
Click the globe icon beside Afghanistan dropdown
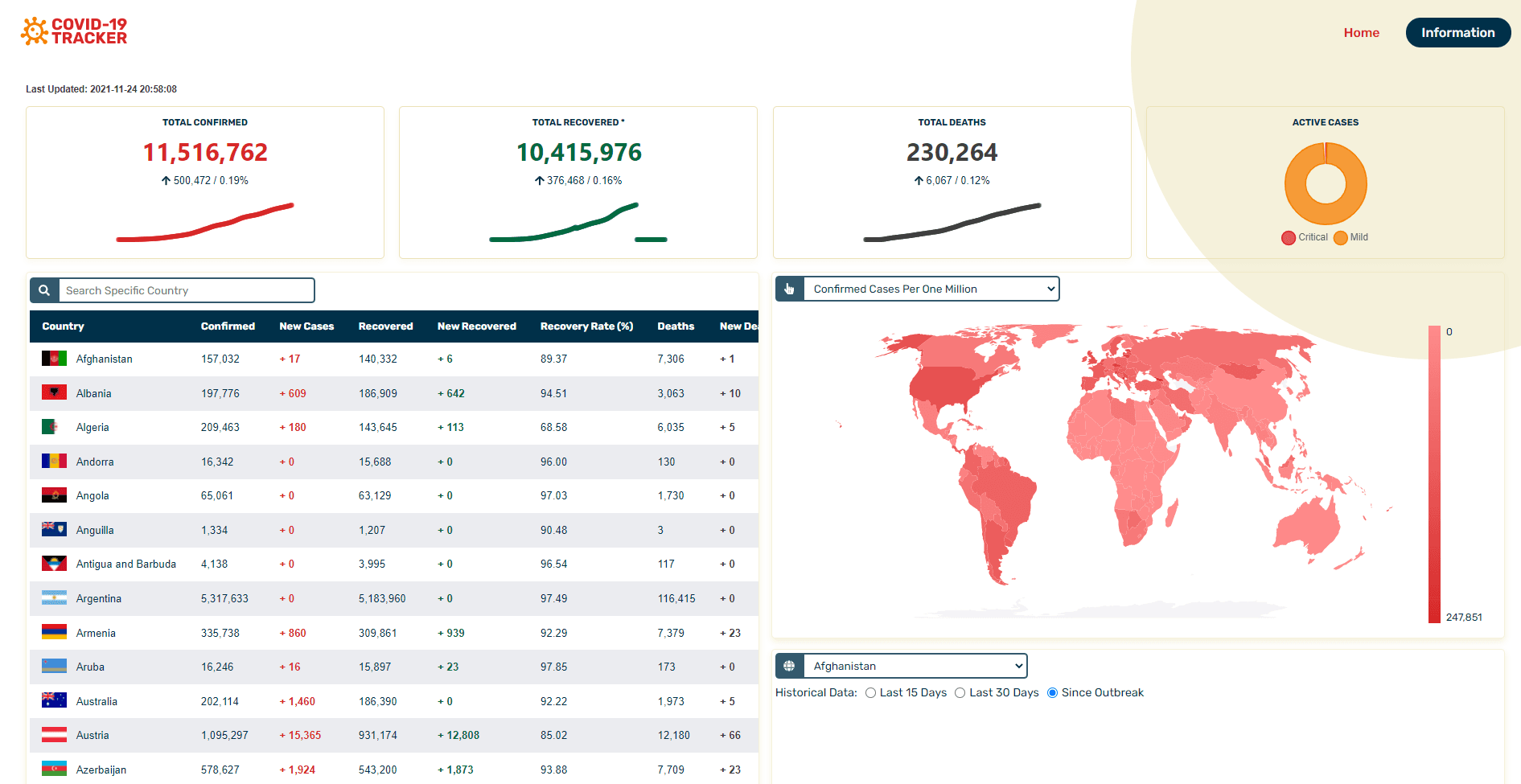(x=789, y=666)
